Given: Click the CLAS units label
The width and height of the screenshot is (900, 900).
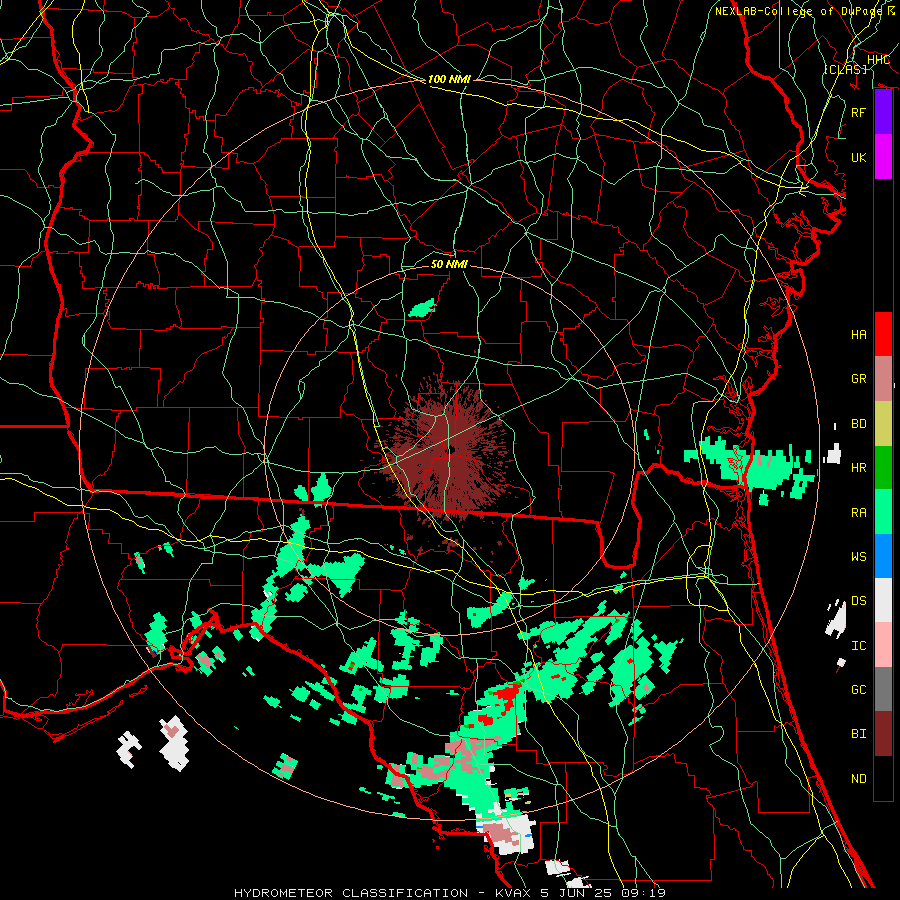Looking at the screenshot, I should pyautogui.click(x=845, y=69).
